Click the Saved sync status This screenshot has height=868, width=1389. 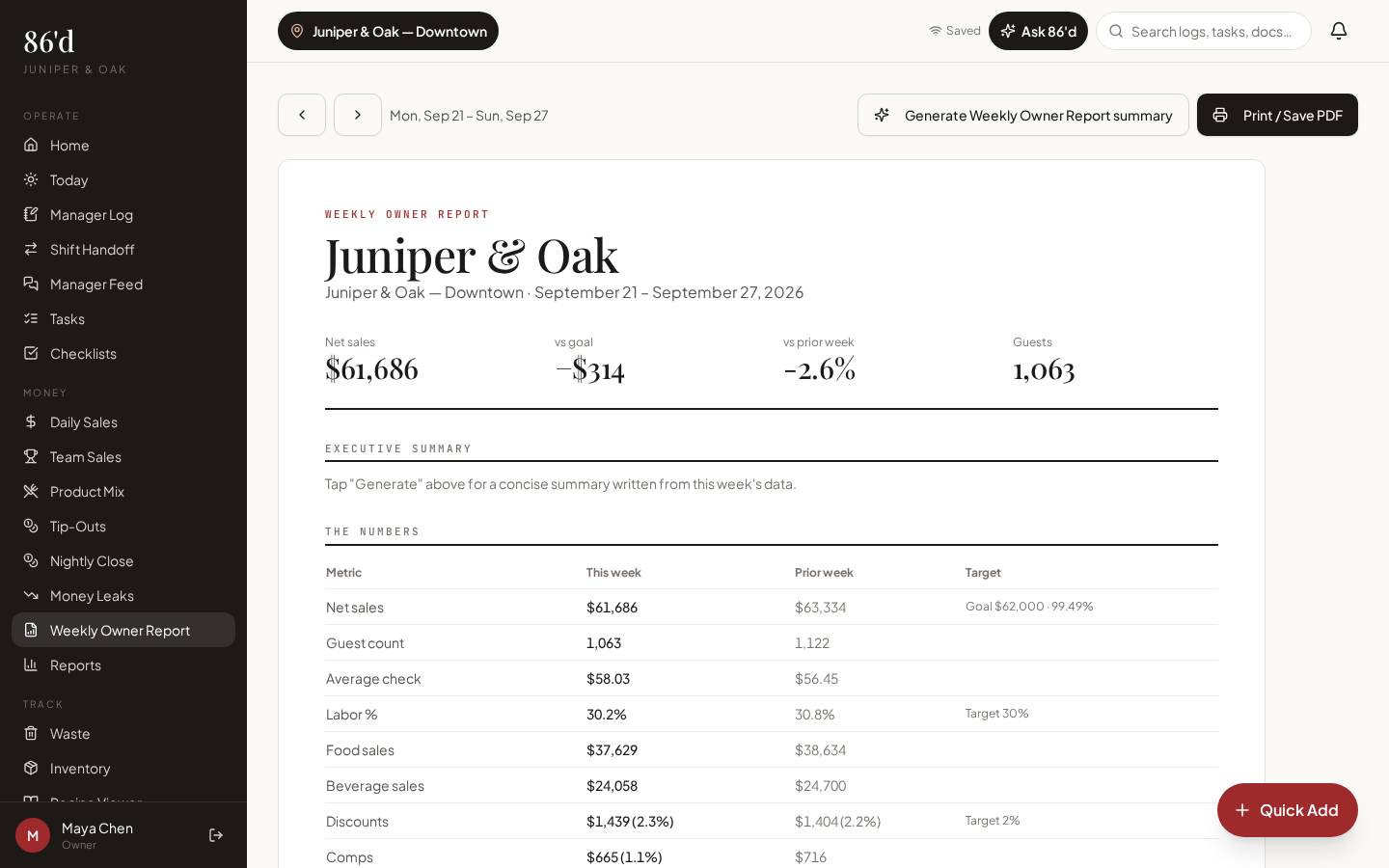click(955, 31)
